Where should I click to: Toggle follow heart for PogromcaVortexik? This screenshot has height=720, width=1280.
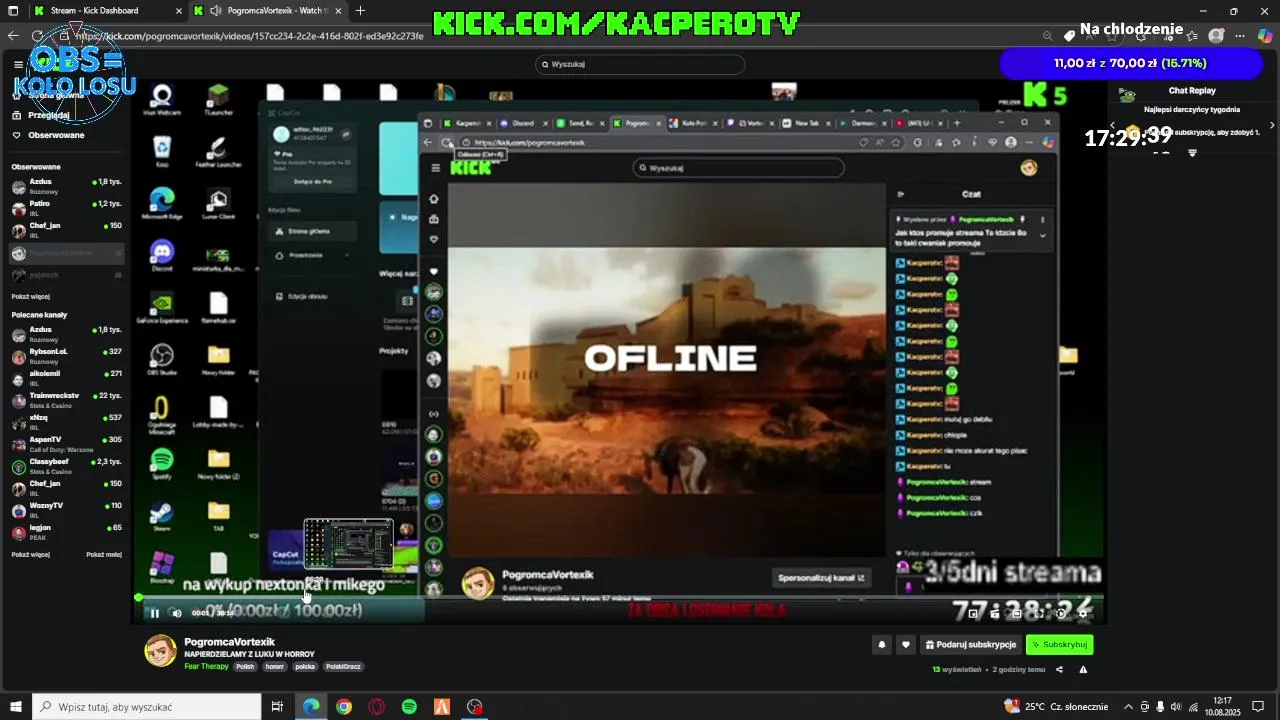905,645
